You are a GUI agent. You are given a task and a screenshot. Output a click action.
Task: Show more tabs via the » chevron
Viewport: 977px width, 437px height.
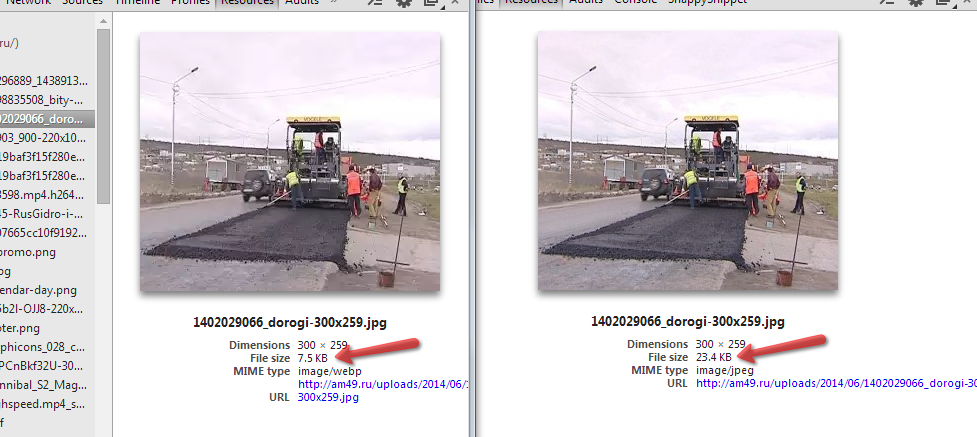[x=332, y=3]
